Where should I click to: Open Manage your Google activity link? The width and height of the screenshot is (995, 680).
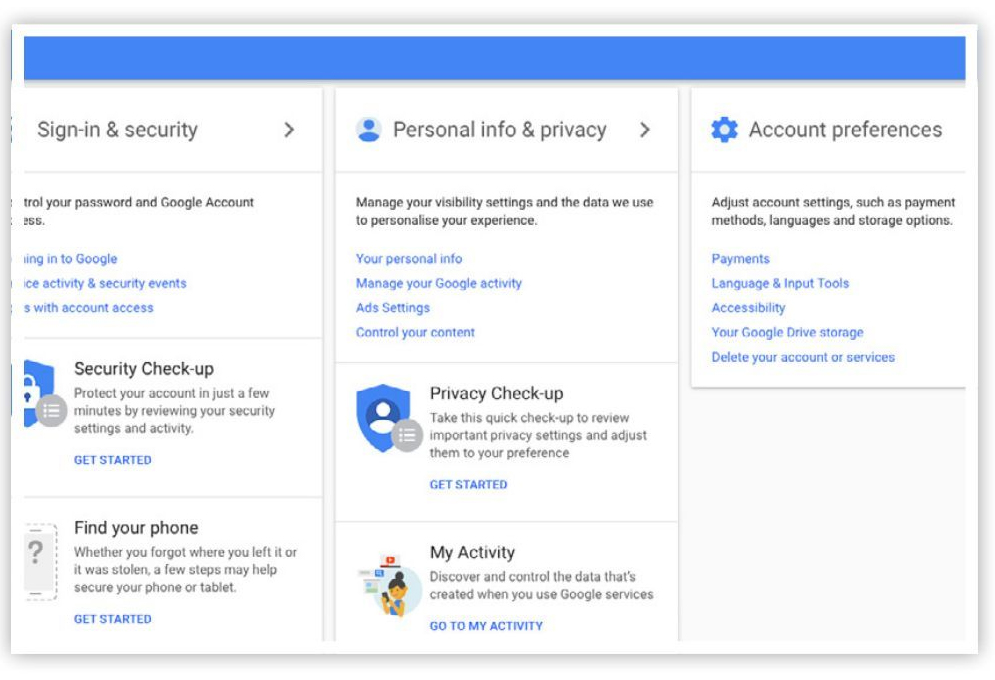click(439, 283)
